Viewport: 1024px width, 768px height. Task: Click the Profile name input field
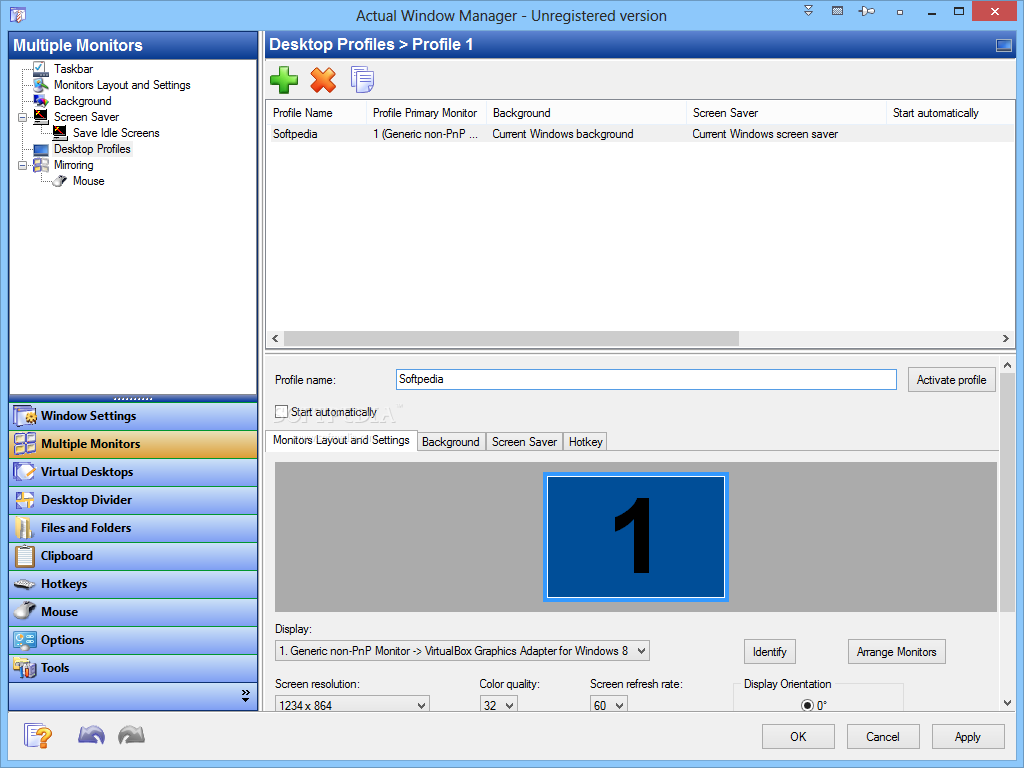pyautogui.click(x=647, y=379)
